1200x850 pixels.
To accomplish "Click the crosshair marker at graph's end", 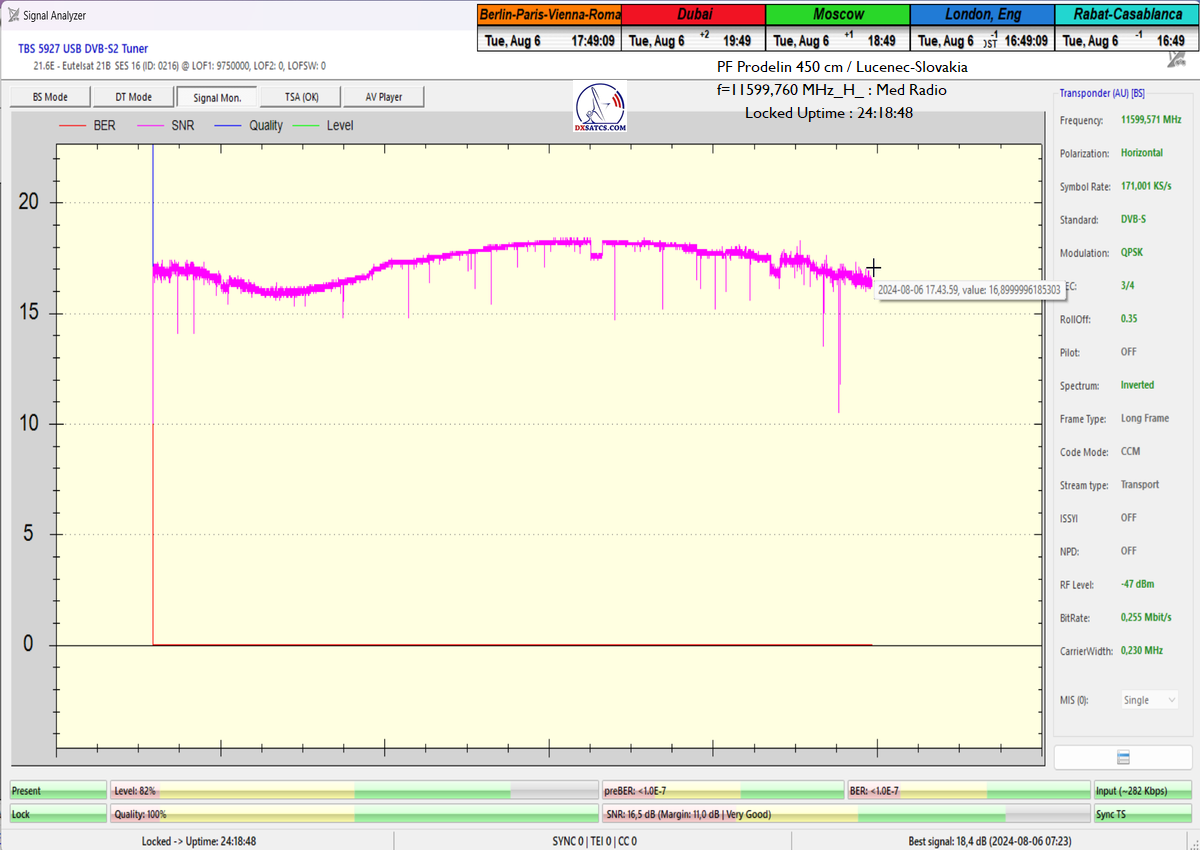I will tap(873, 268).
